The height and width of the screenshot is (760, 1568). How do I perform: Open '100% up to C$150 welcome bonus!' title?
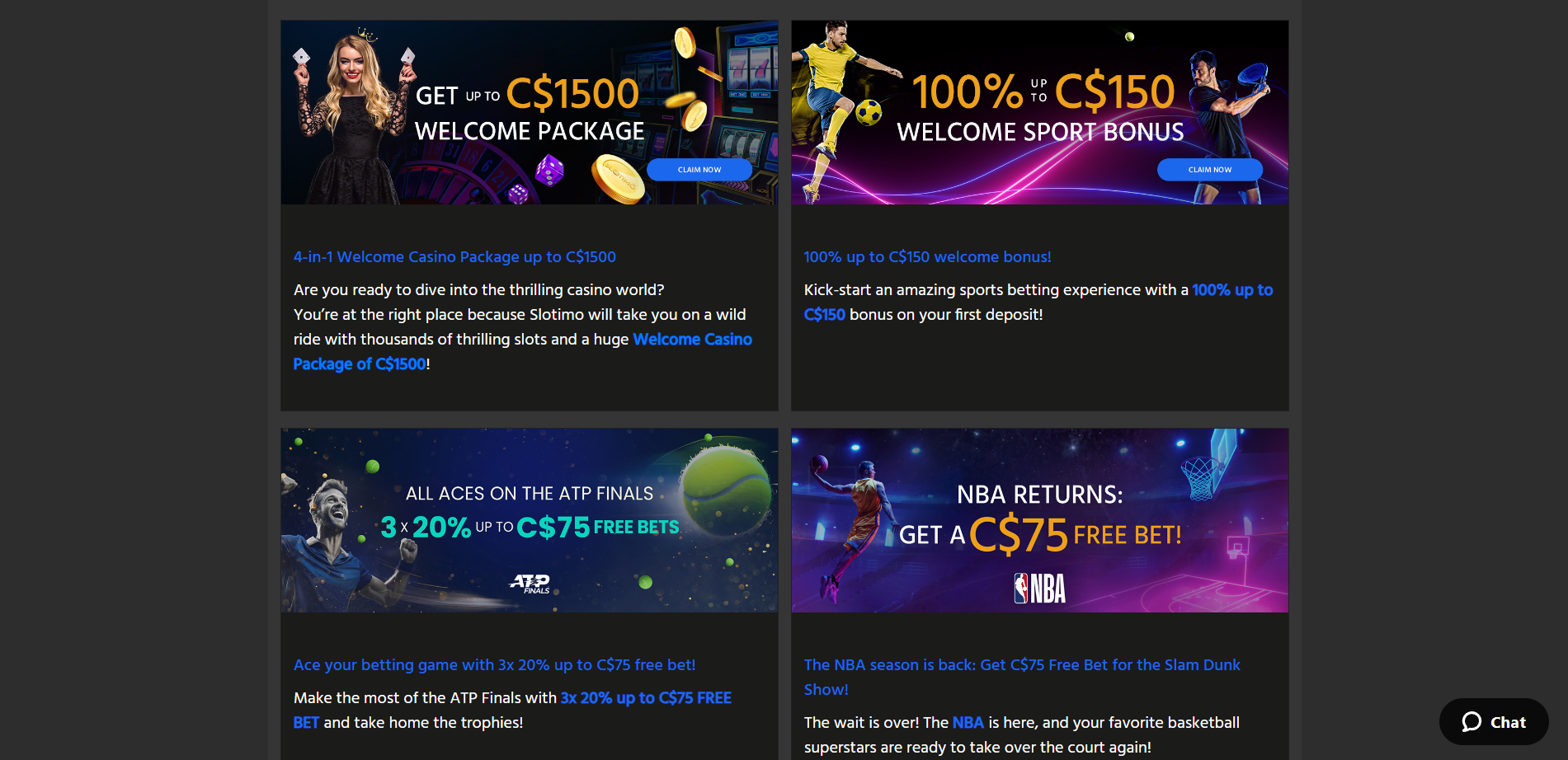pyautogui.click(x=927, y=257)
